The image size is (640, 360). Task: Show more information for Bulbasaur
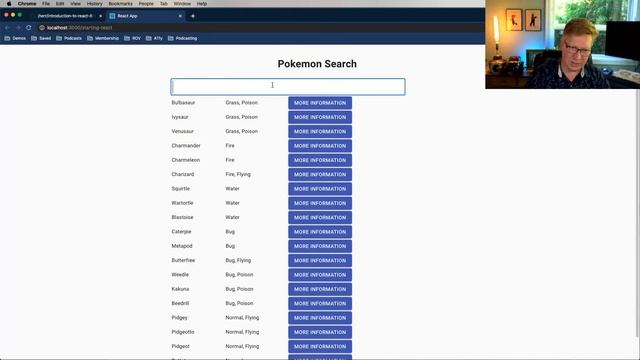[x=320, y=103]
